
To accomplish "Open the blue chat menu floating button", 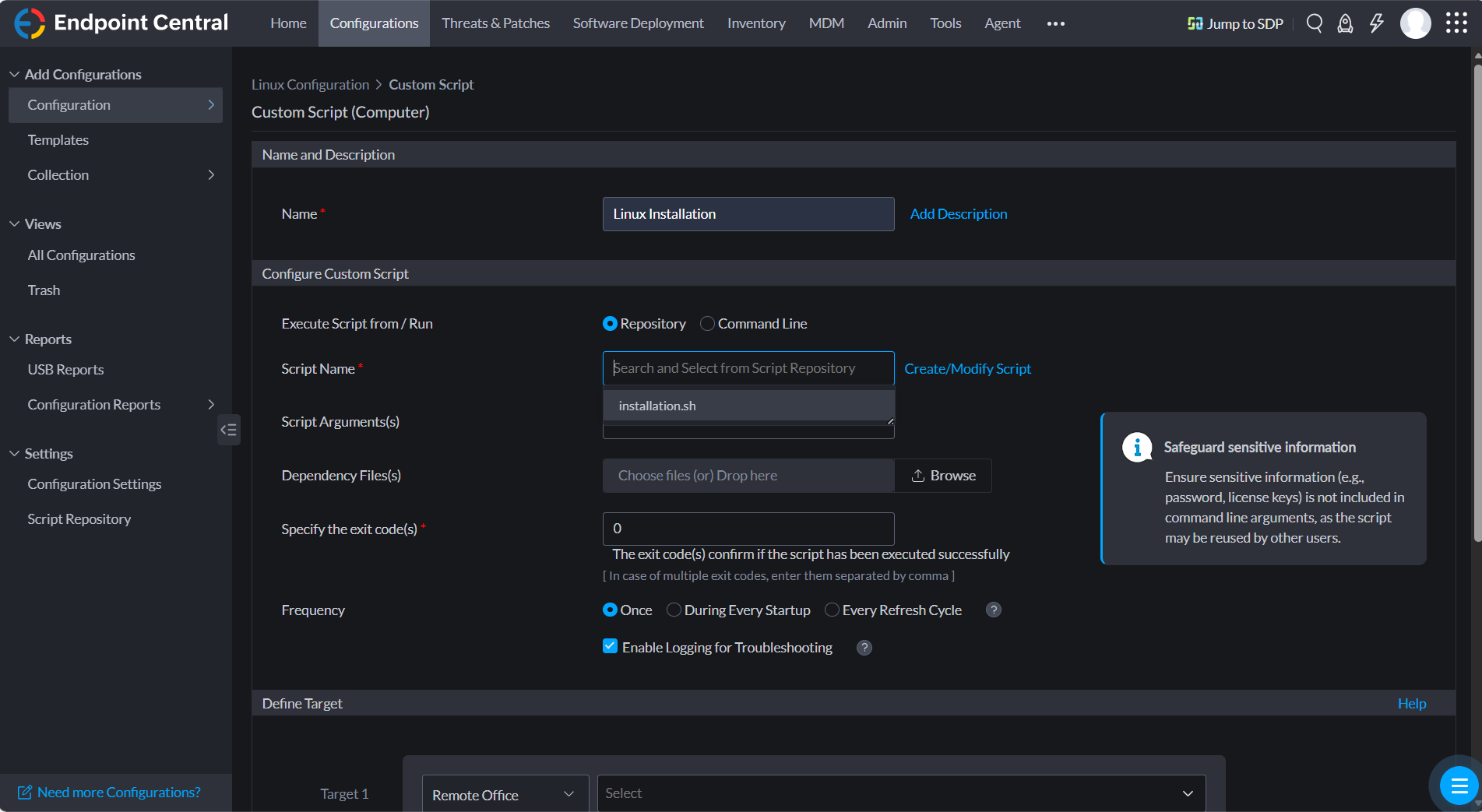I will click(x=1459, y=786).
